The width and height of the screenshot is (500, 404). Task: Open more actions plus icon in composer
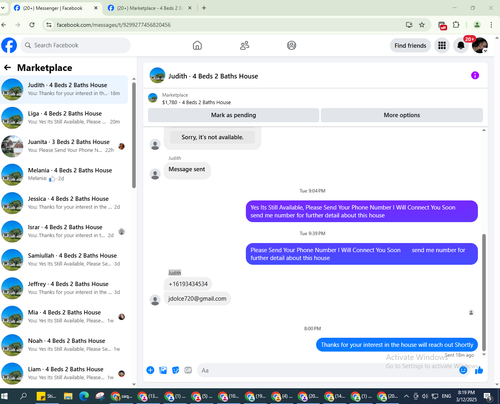coord(150,370)
